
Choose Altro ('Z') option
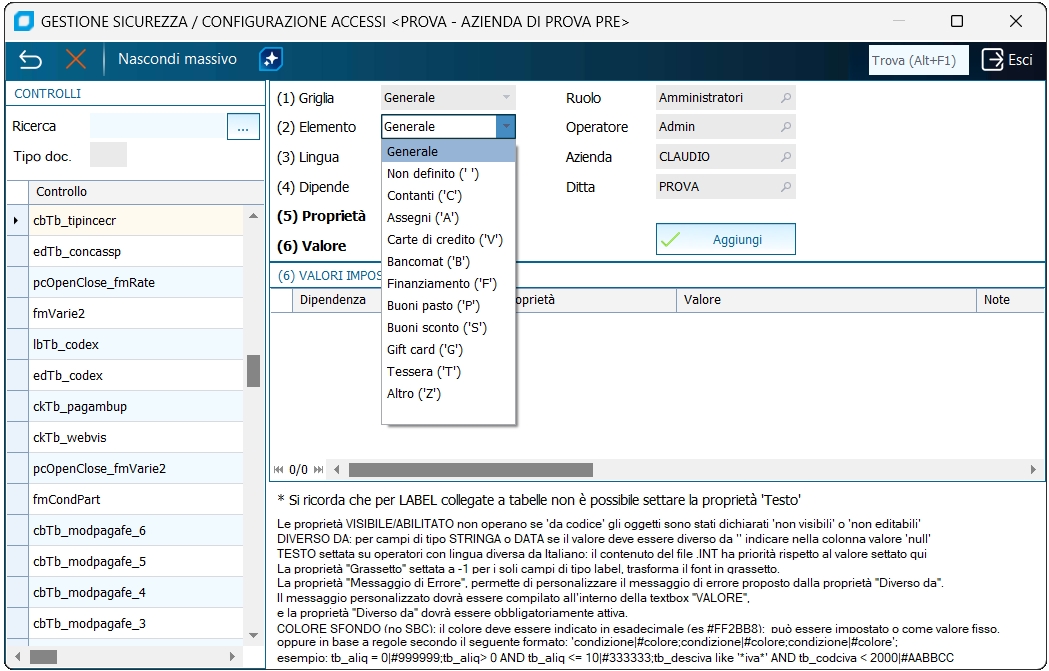[x=448, y=394]
